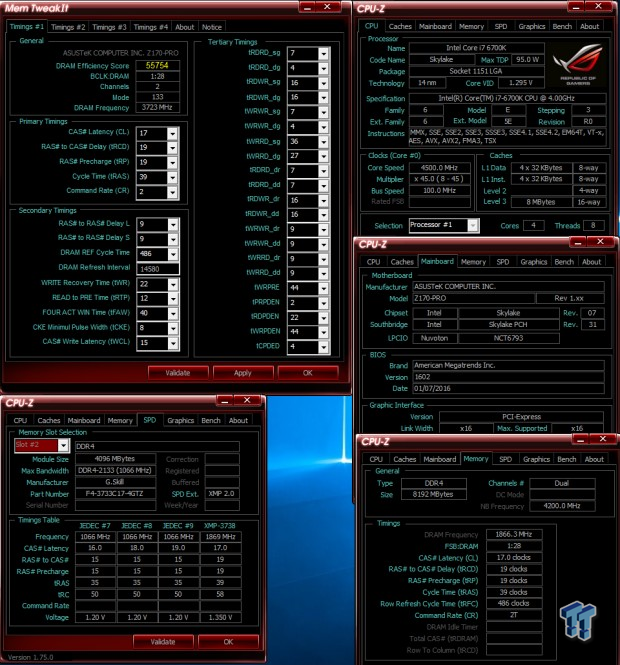Screen dimensions: 620x665
Task: Click the Max Bandwidth DDR4-2133 (1066 MHz) field
Action: coord(116,471)
